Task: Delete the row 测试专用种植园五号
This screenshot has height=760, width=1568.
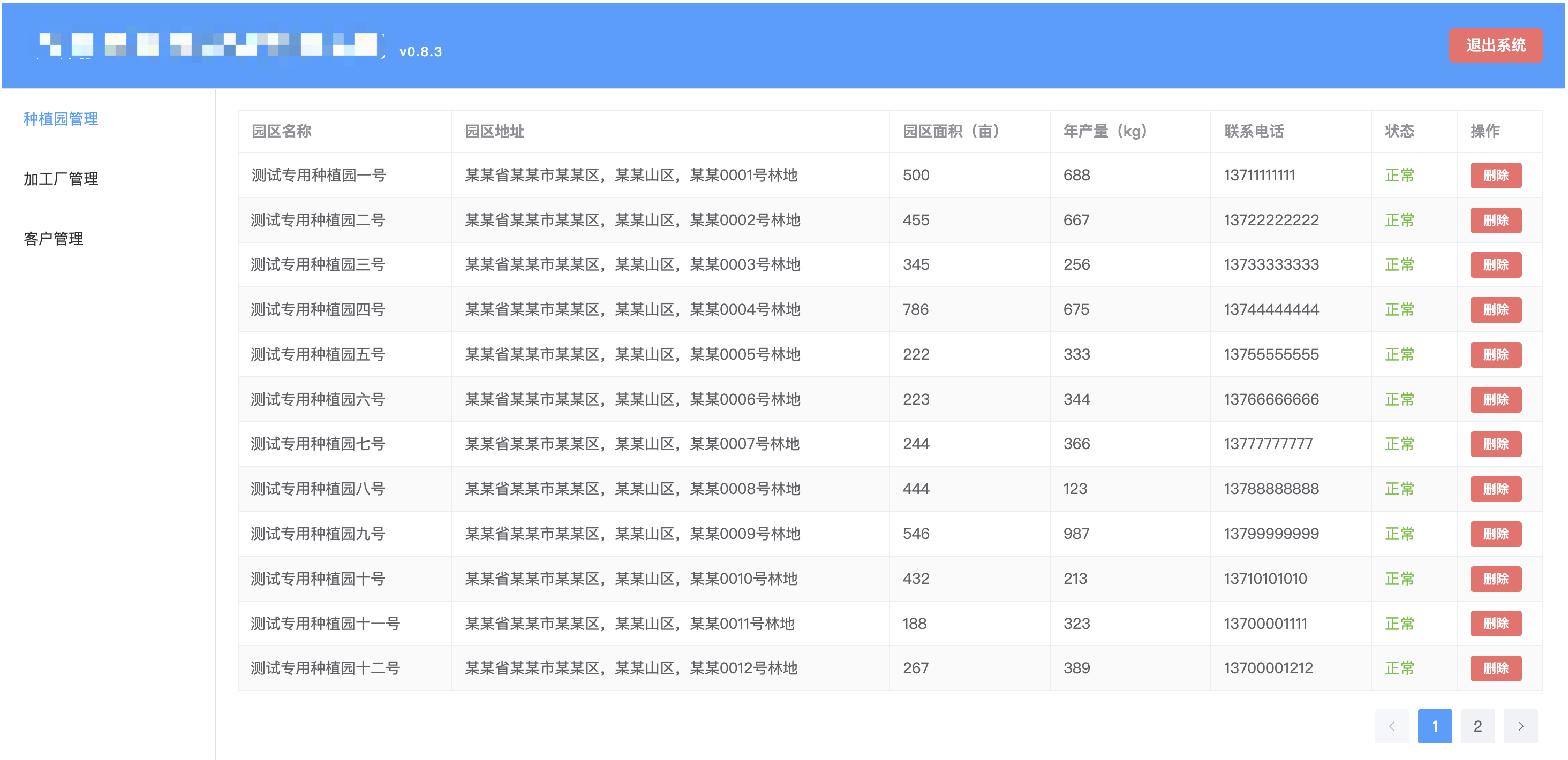Action: 1496,355
